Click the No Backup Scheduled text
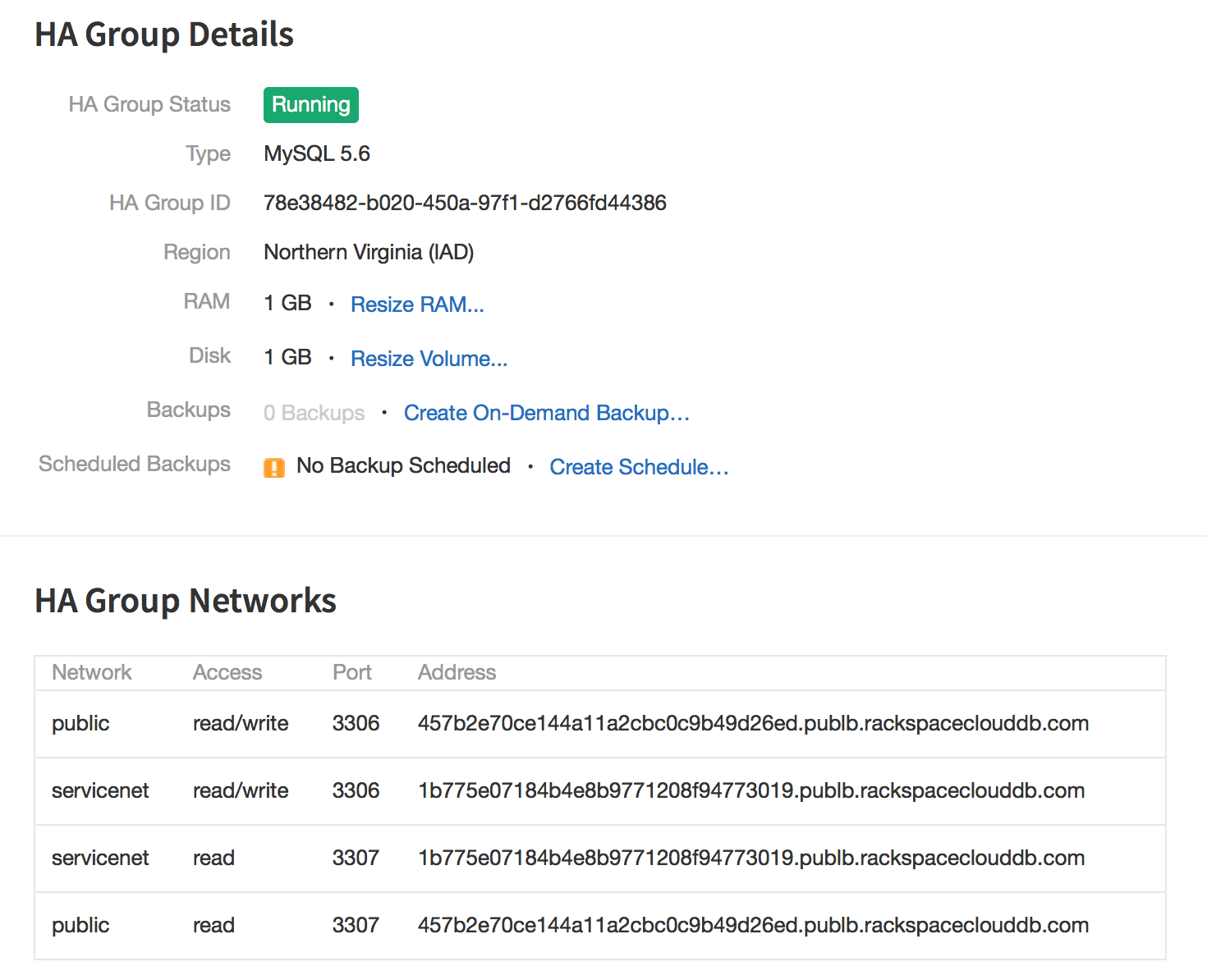Screen dimensions: 1207x980 (403, 465)
